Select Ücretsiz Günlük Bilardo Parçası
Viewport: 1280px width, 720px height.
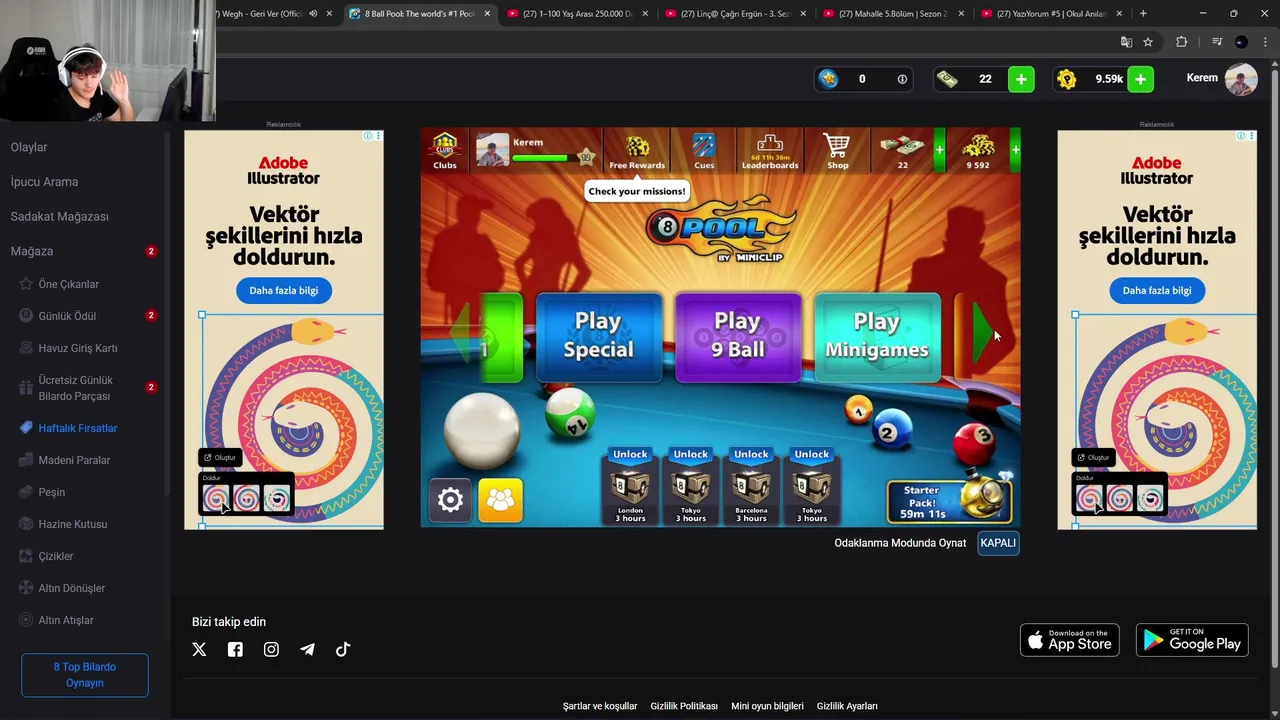(76, 388)
